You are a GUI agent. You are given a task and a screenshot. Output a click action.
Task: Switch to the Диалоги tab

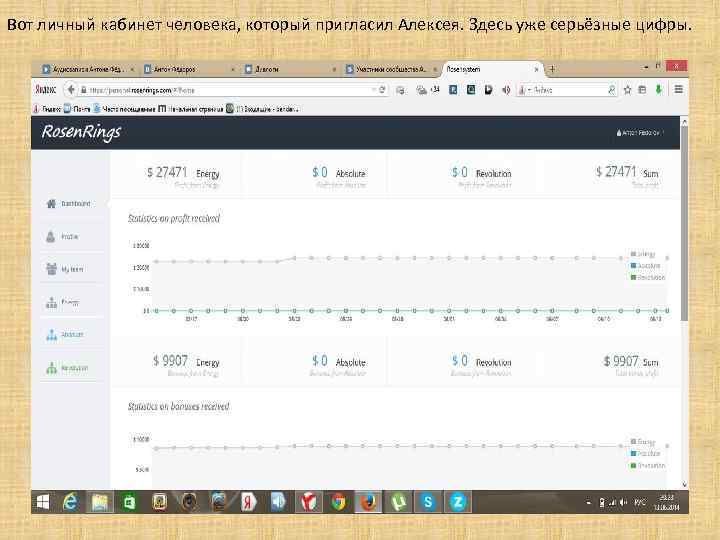coord(285,69)
